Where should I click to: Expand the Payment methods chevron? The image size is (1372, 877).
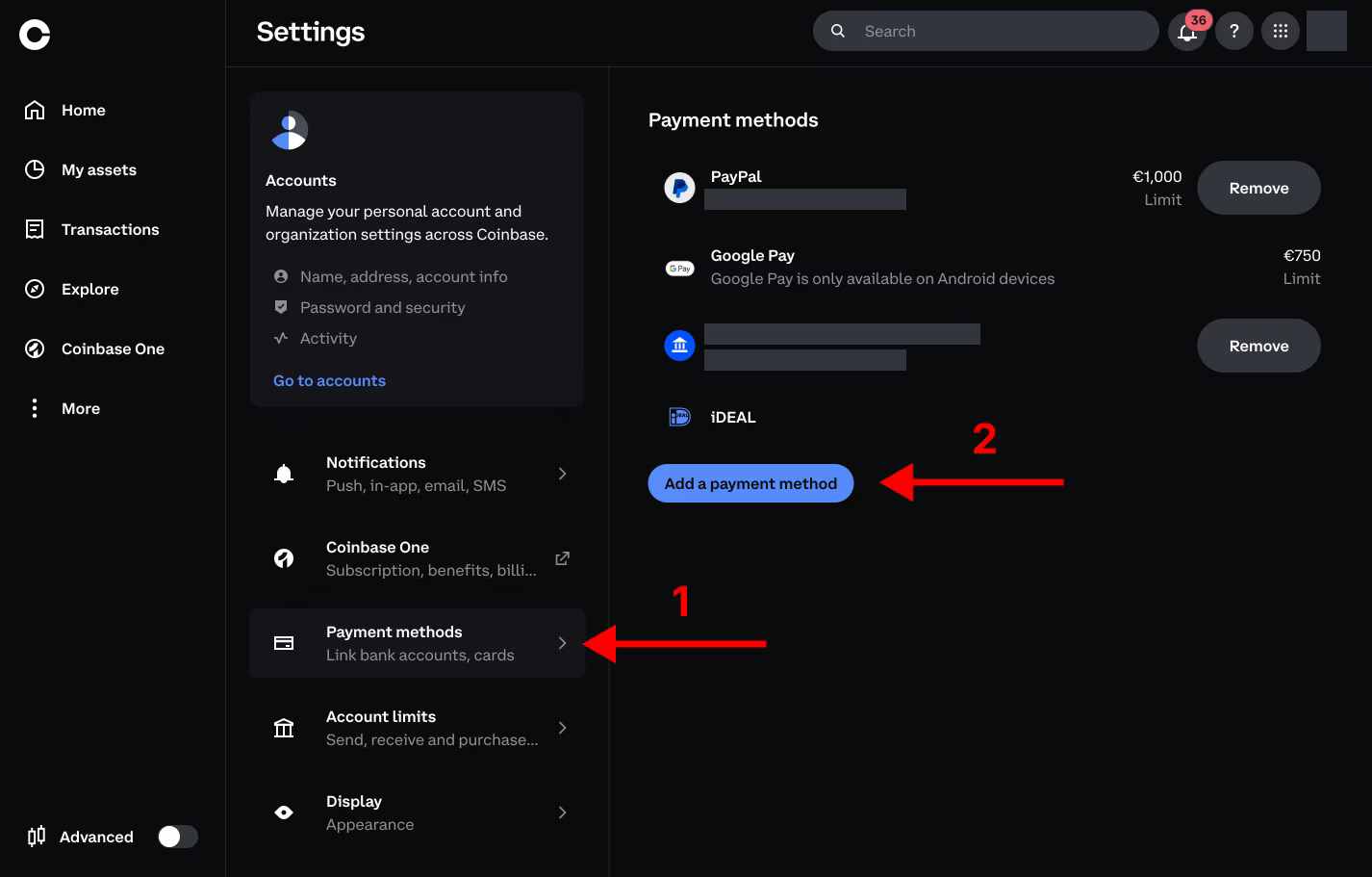[x=563, y=643]
